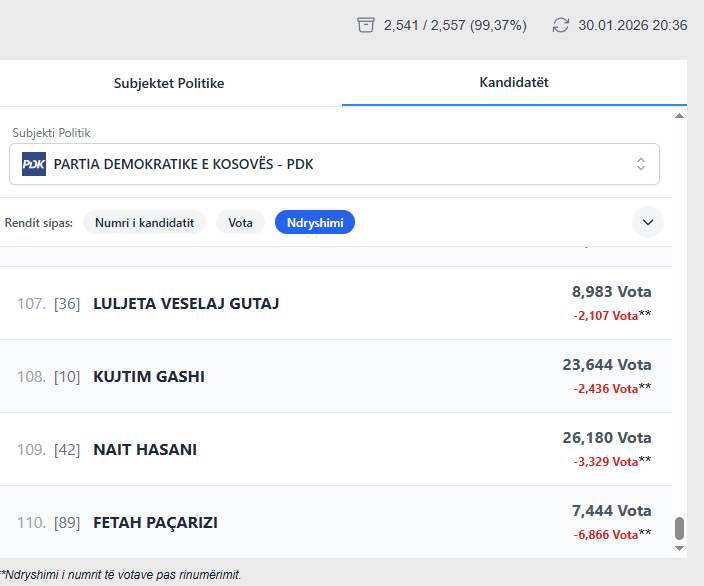This screenshot has height=586, width=704.
Task: Click the 30.01.2026 20:36 update timestamp
Action: click(632, 25)
